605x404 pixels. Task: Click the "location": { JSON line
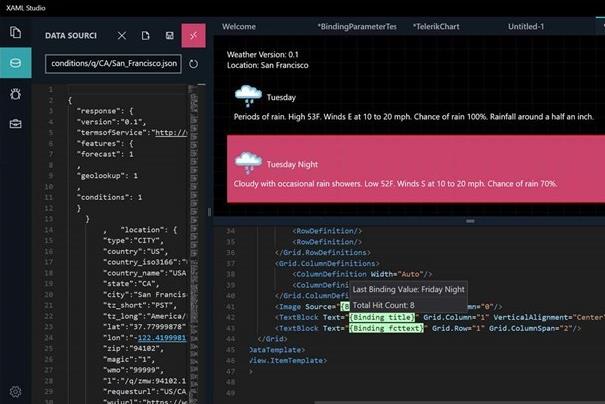149,230
